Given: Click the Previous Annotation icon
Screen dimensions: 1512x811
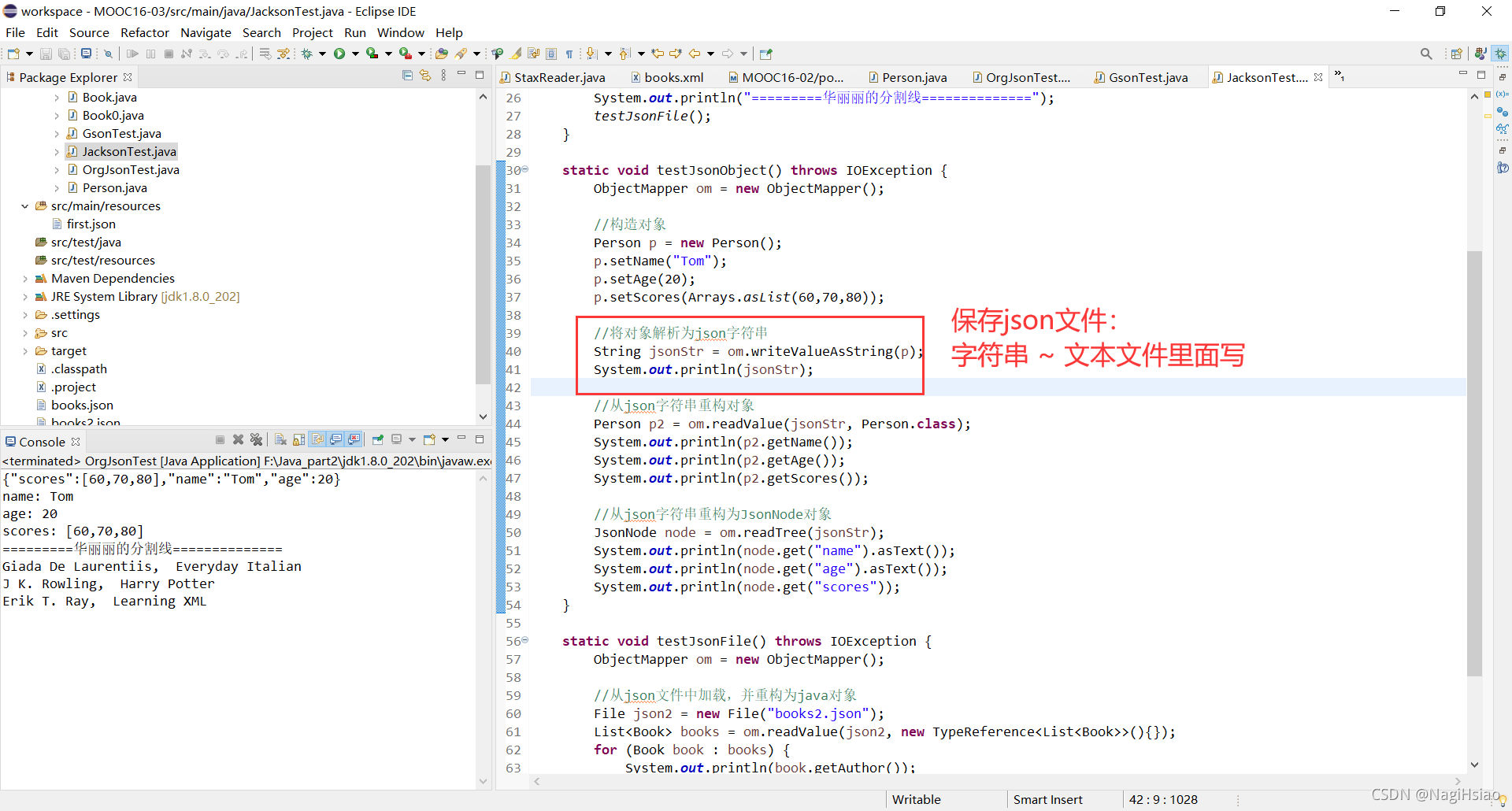Looking at the screenshot, I should point(625,54).
